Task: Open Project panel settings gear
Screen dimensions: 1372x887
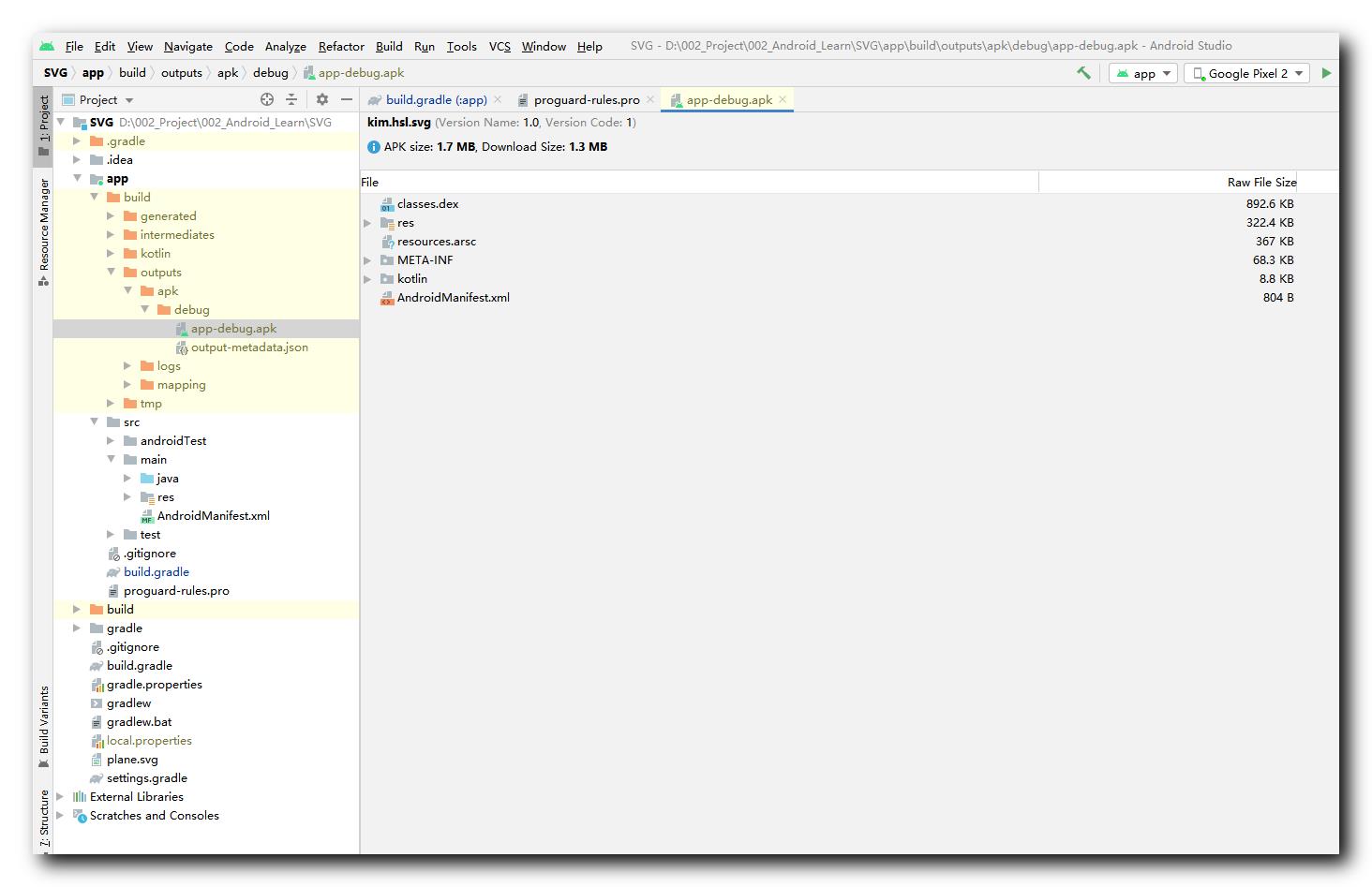Action: pyautogui.click(x=322, y=99)
